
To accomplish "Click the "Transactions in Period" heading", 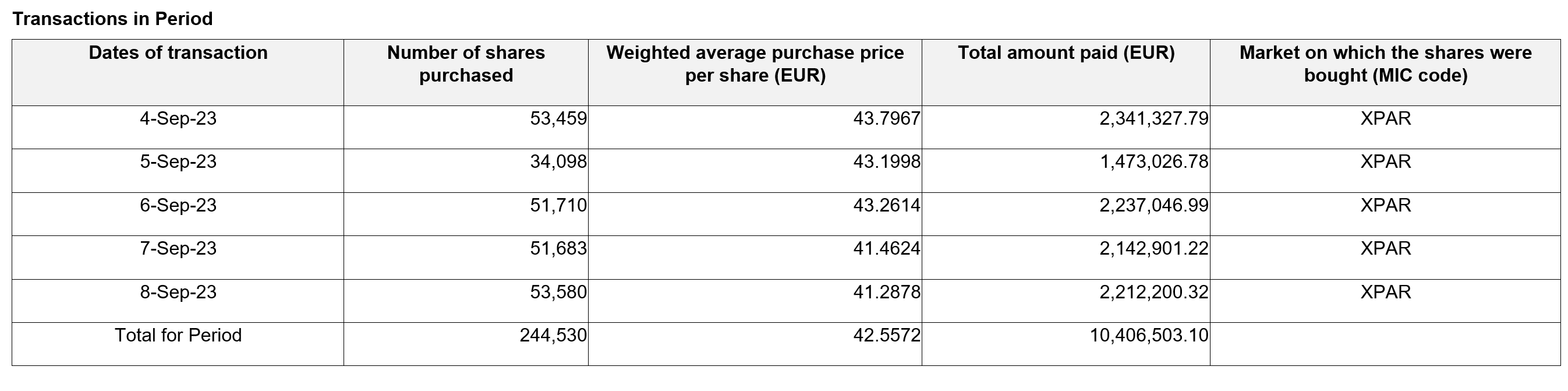I will coord(112,19).
